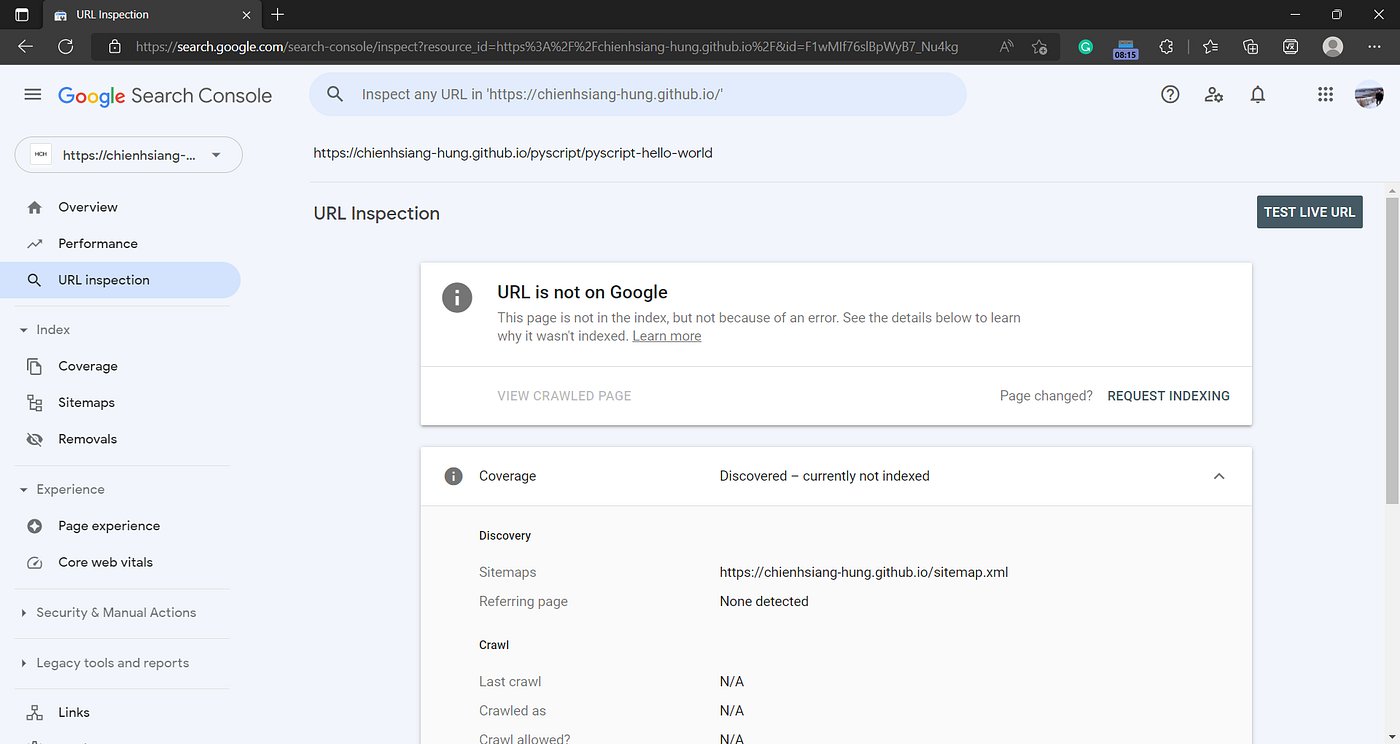Open the Favorites list icon
1400x744 pixels.
pos(1210,46)
